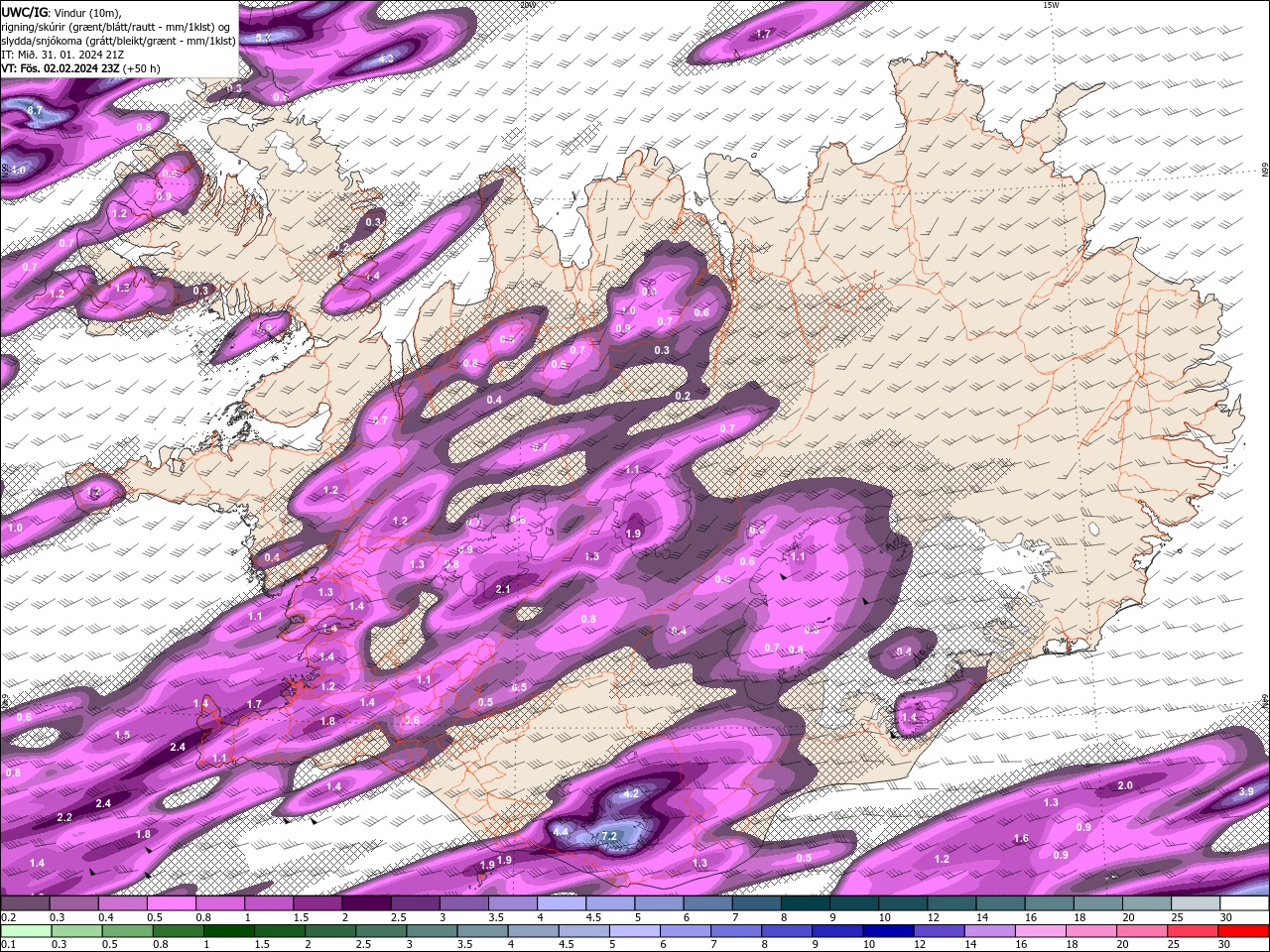Click the 2.0 precipitation value on the map
1270x952 pixels.
click(1125, 785)
